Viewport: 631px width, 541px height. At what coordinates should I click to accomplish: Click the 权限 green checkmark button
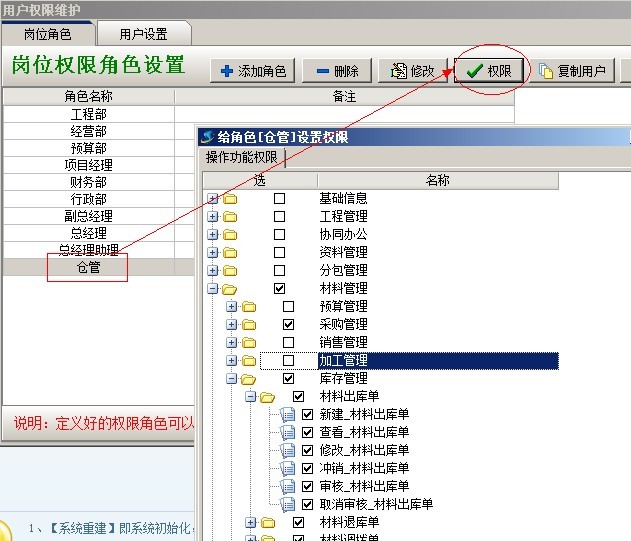(489, 71)
